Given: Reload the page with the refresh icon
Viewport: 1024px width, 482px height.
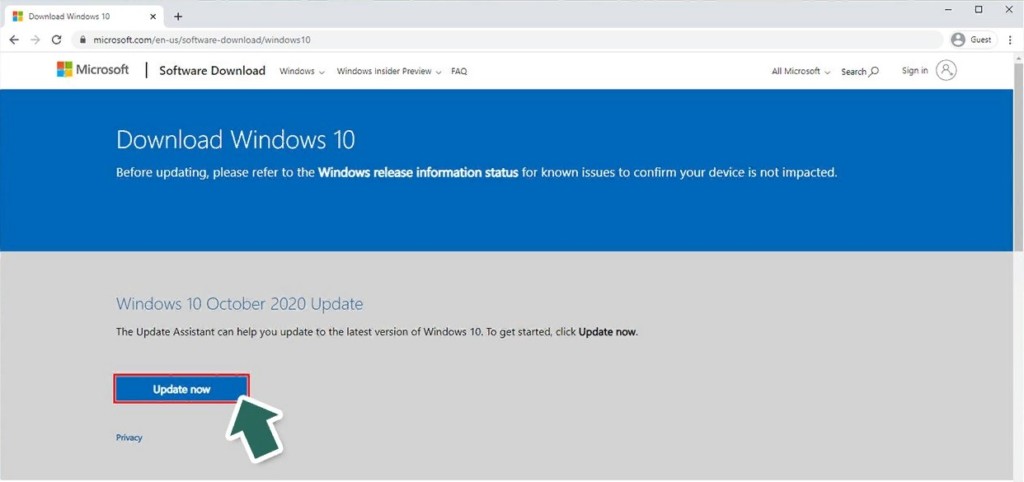Looking at the screenshot, I should point(56,40).
